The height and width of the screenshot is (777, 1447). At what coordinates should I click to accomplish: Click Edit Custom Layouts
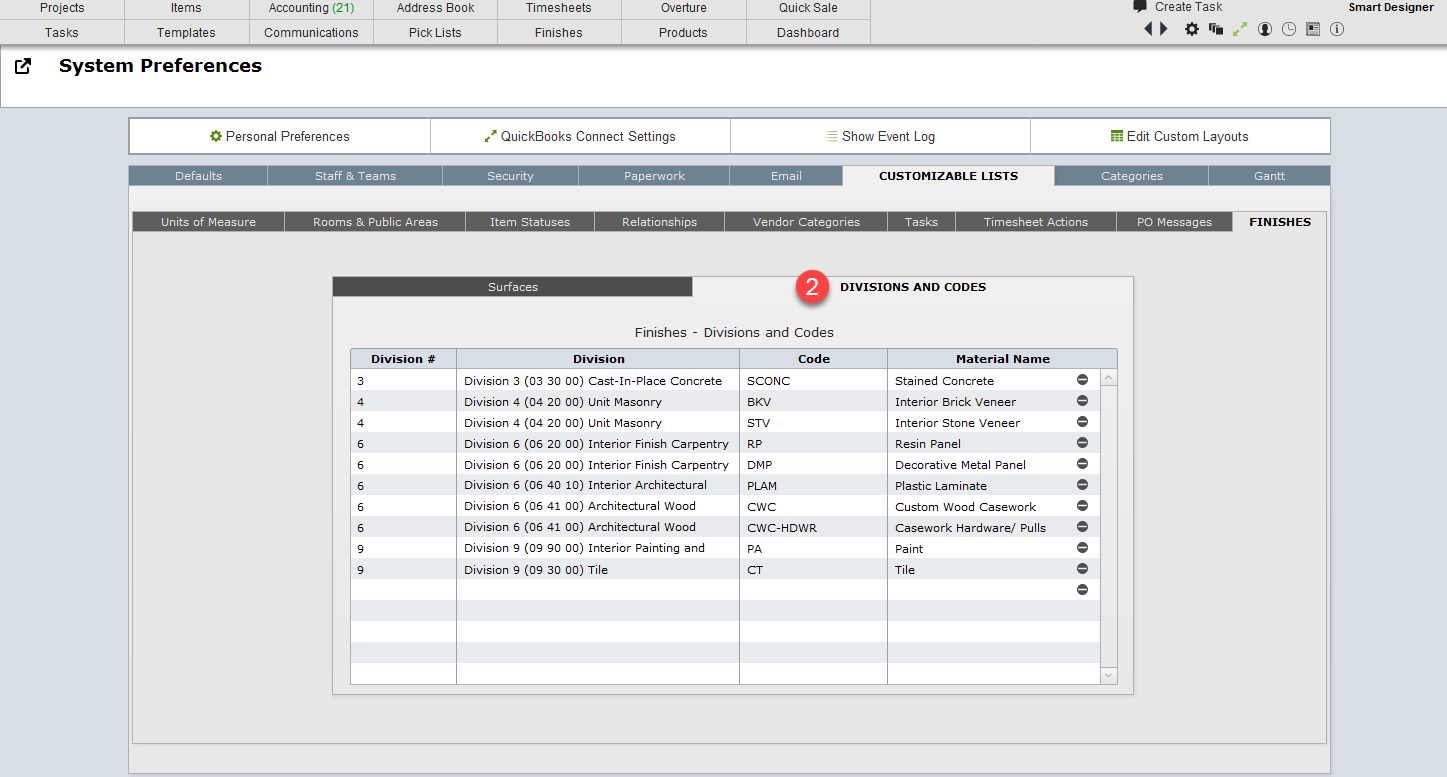1180,136
